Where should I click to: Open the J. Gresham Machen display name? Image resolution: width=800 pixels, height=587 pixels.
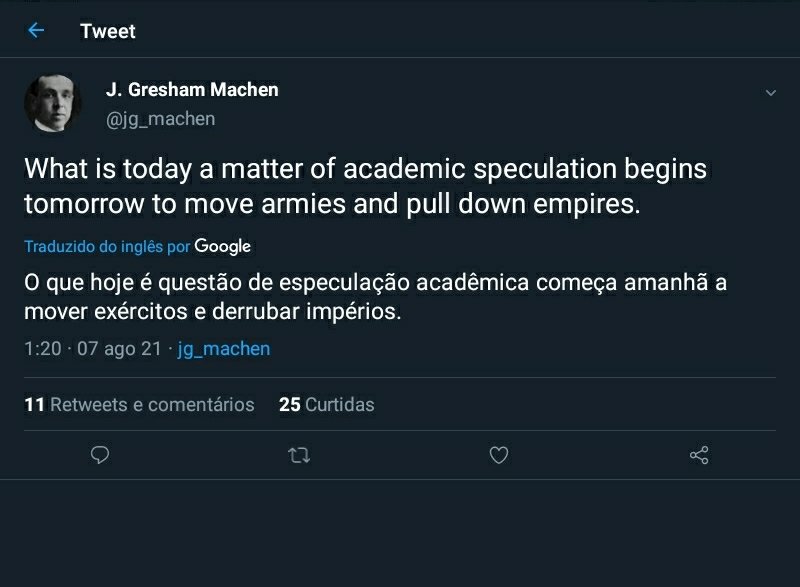[192, 89]
